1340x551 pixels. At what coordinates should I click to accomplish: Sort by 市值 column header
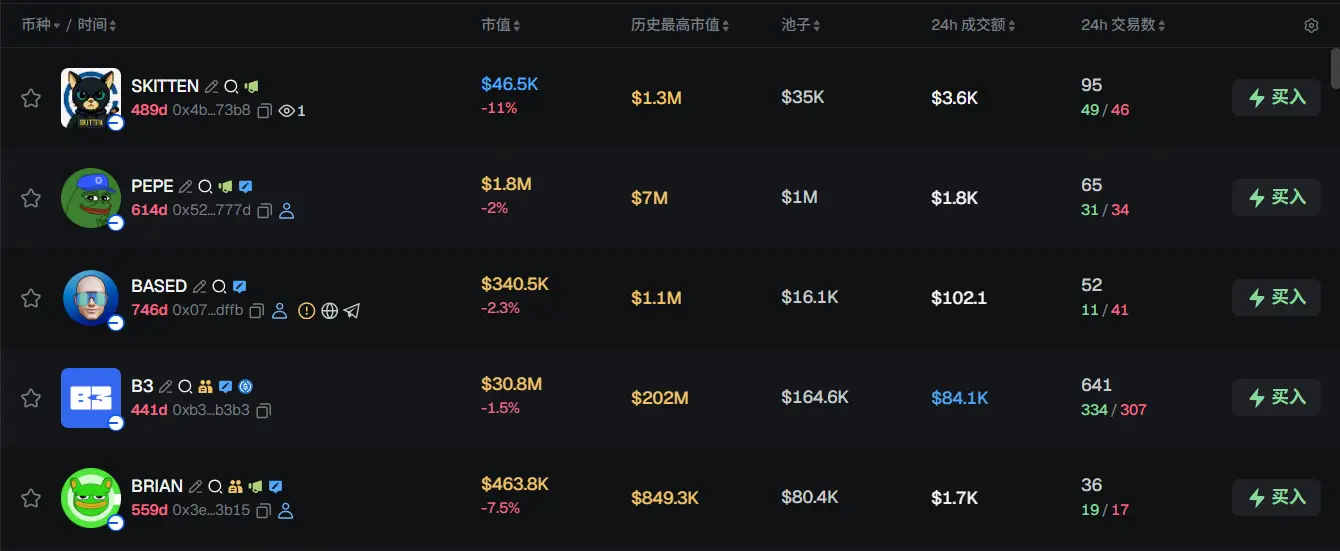(500, 25)
